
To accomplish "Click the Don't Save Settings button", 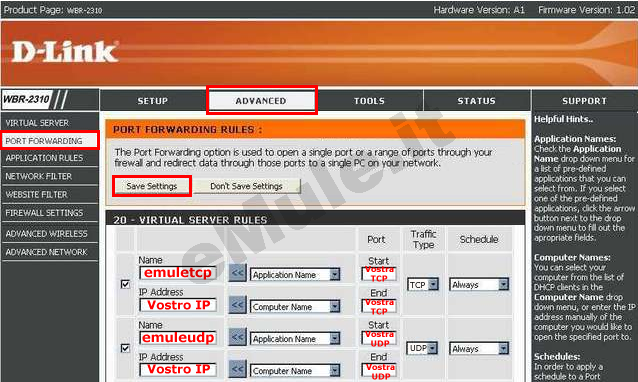I will (247, 186).
